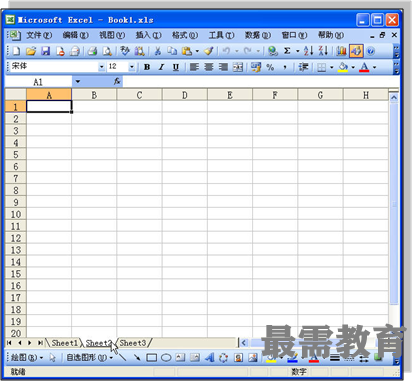Click column header D

[185, 95]
